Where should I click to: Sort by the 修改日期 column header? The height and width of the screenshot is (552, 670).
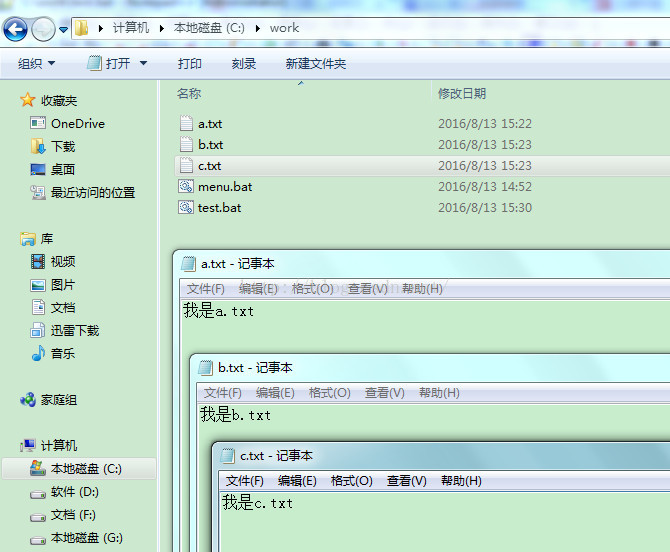[462, 94]
